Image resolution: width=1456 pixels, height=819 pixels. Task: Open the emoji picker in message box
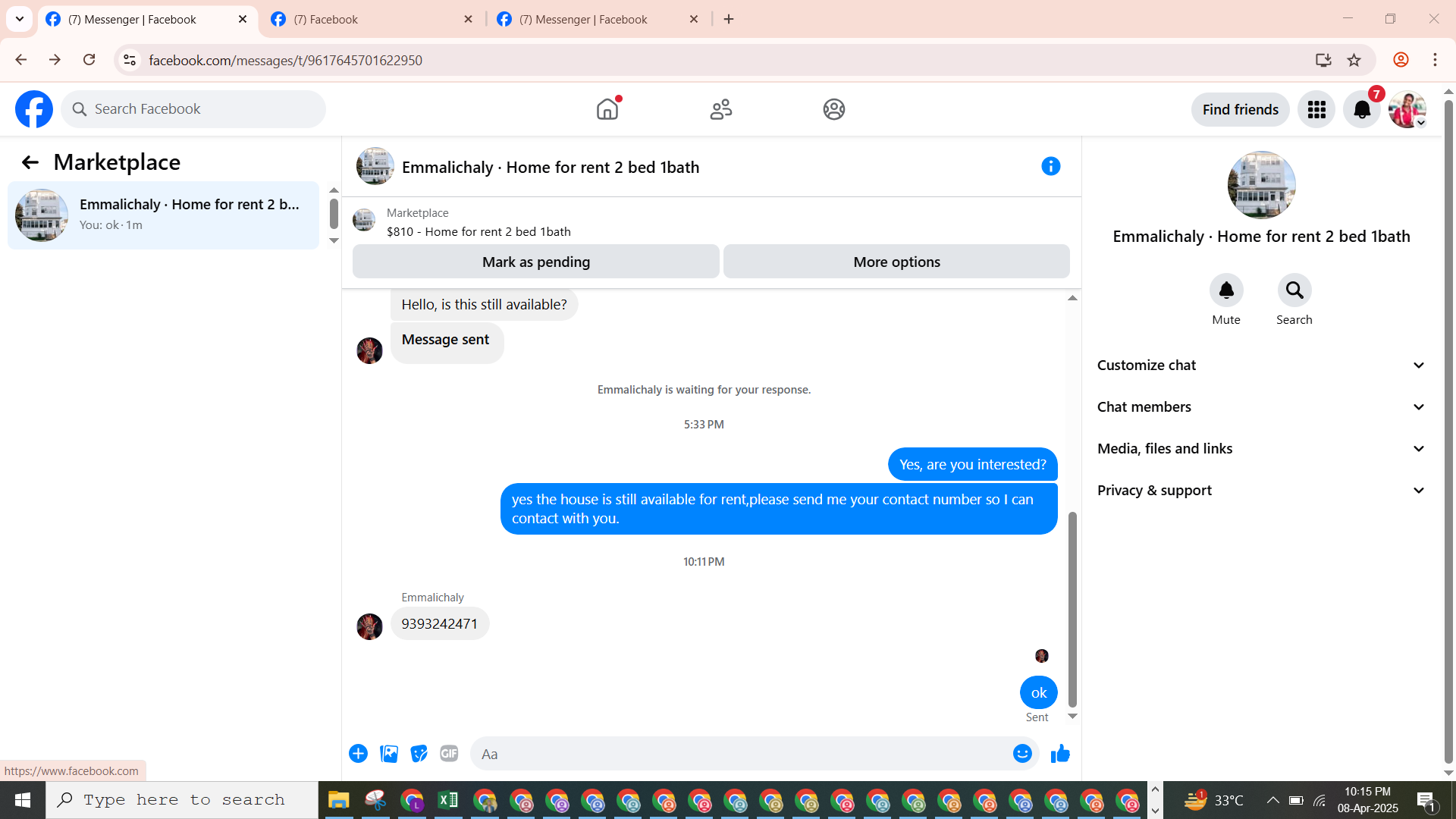pos(1022,754)
